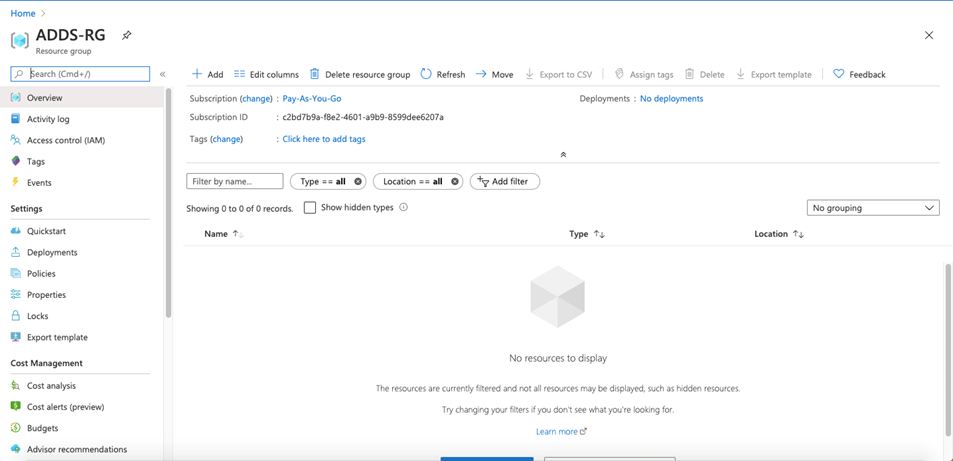Click the hidden types info icon
The height and width of the screenshot is (461, 953).
[x=404, y=207]
